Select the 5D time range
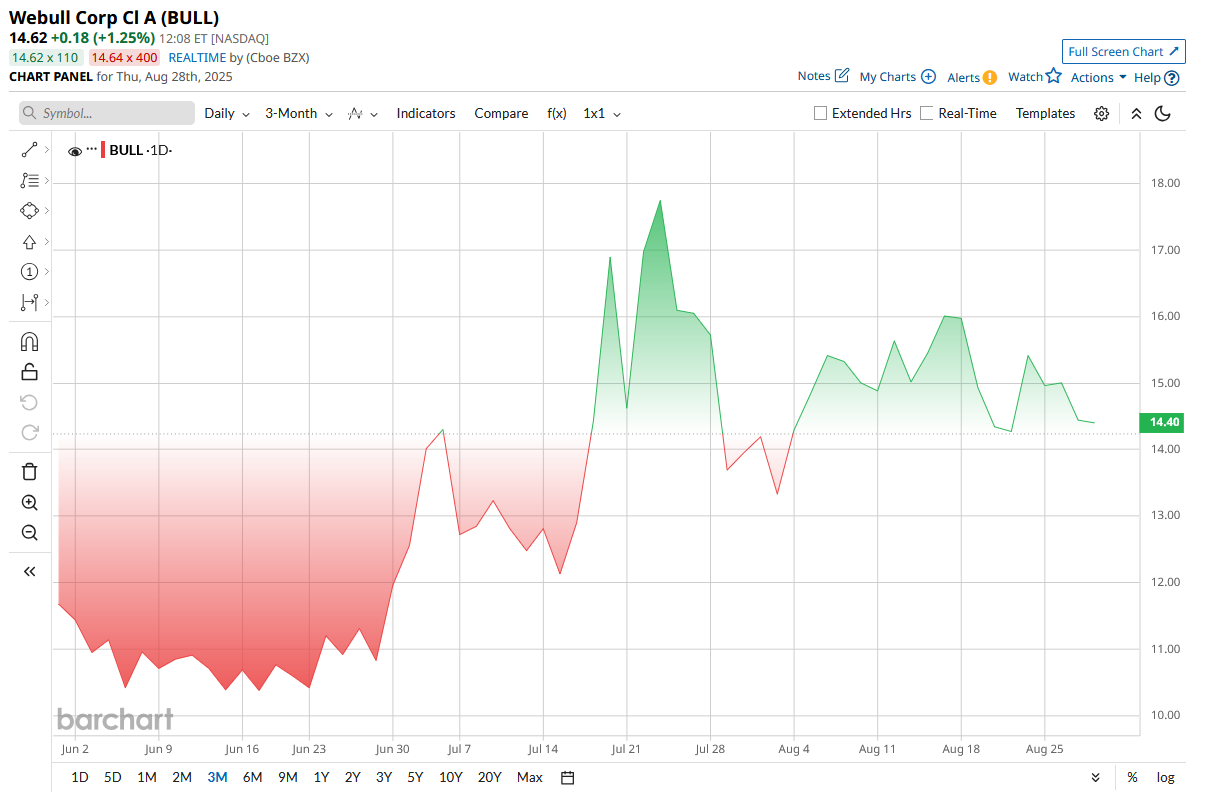Image resolution: width=1211 pixels, height=802 pixels. [113, 778]
